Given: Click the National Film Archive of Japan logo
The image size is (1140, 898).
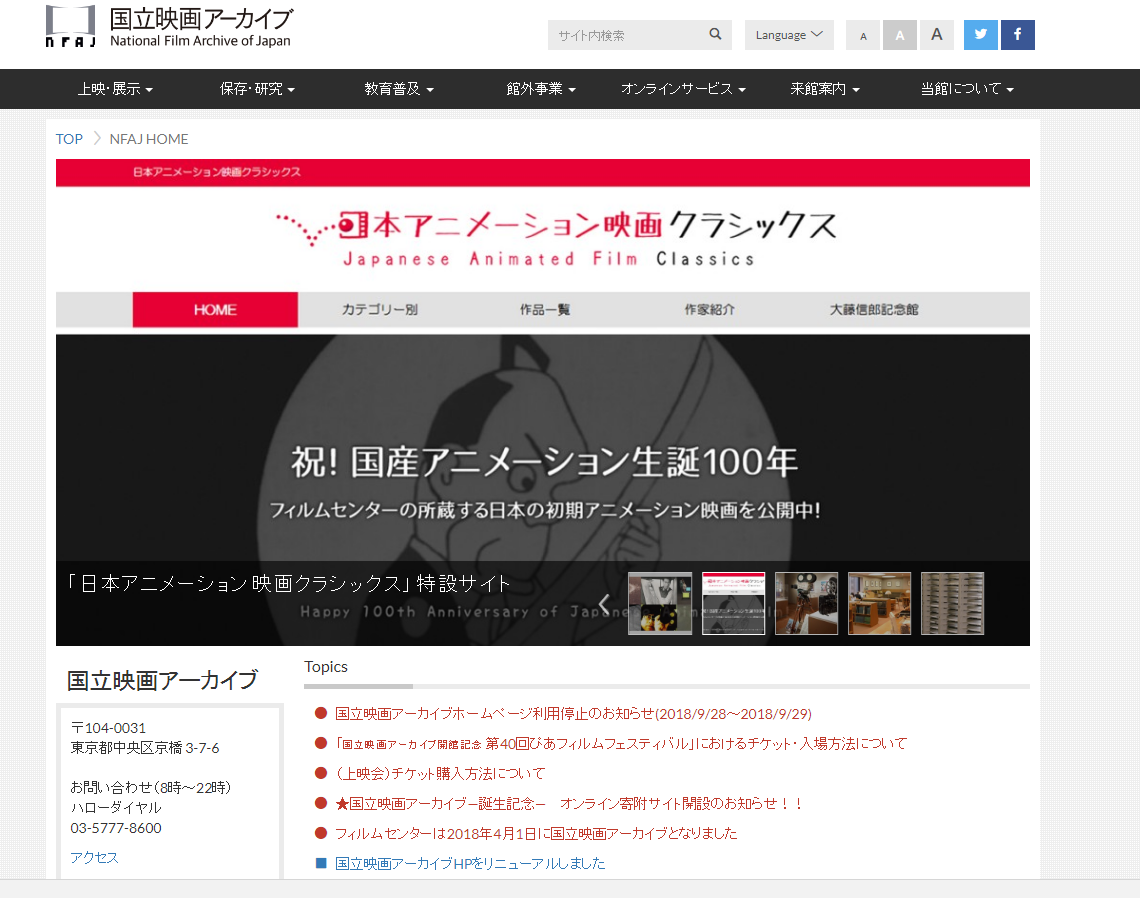Looking at the screenshot, I should [x=170, y=28].
